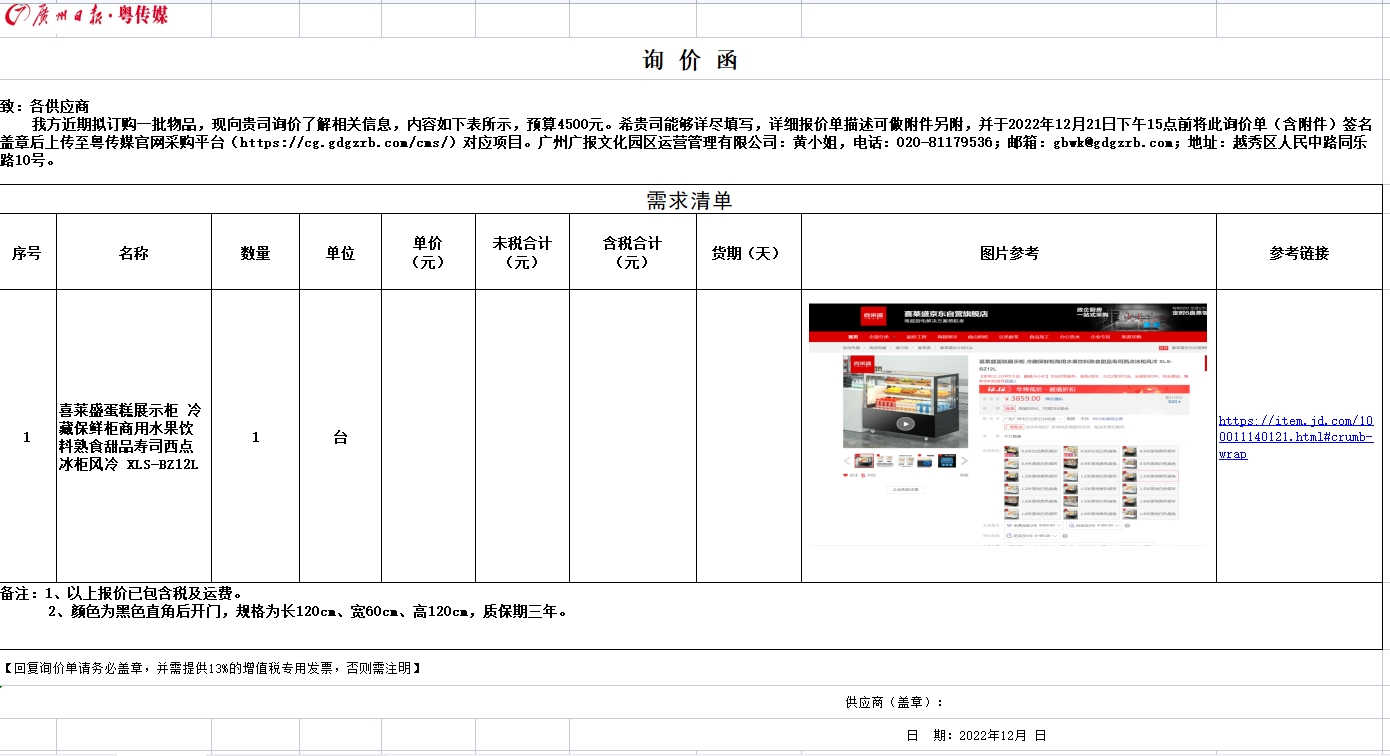Select the 台 unit cell
The image size is (1390, 756).
click(340, 437)
